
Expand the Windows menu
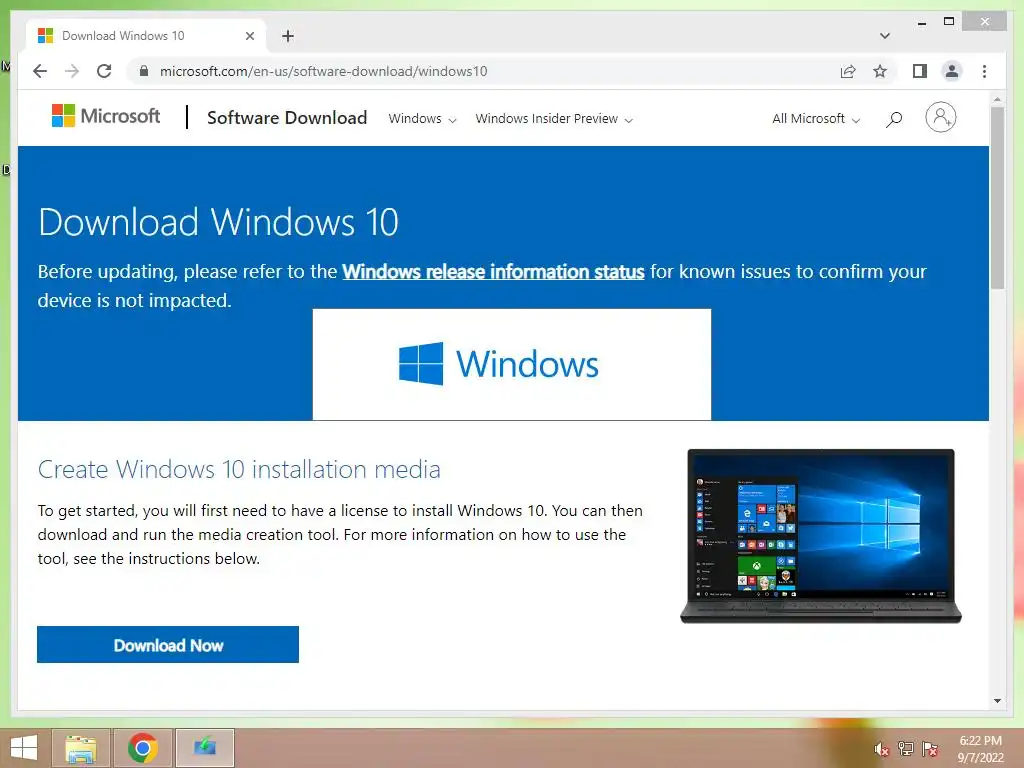[x=422, y=119]
